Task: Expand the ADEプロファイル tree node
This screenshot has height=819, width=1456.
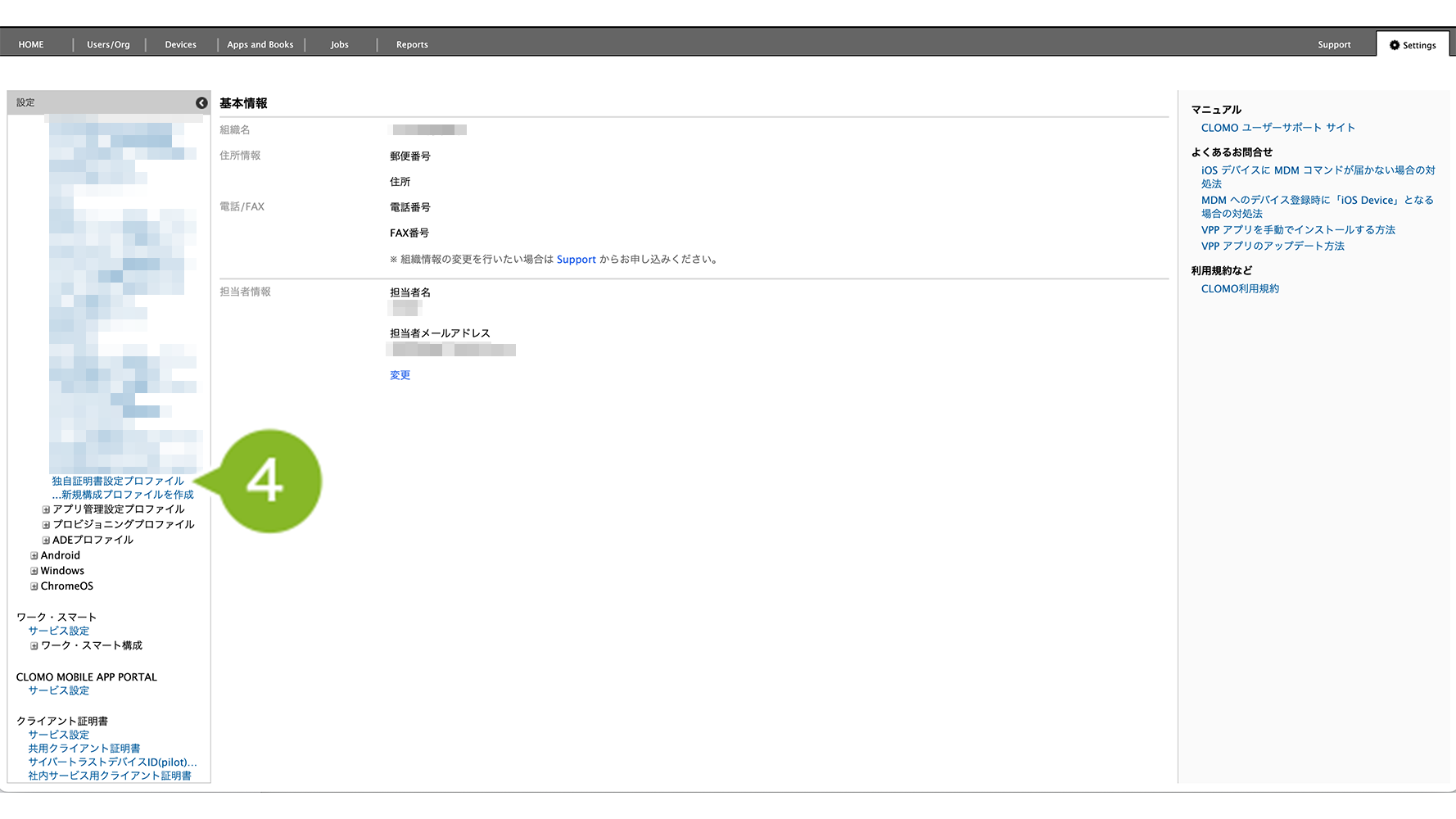Action: tap(47, 541)
